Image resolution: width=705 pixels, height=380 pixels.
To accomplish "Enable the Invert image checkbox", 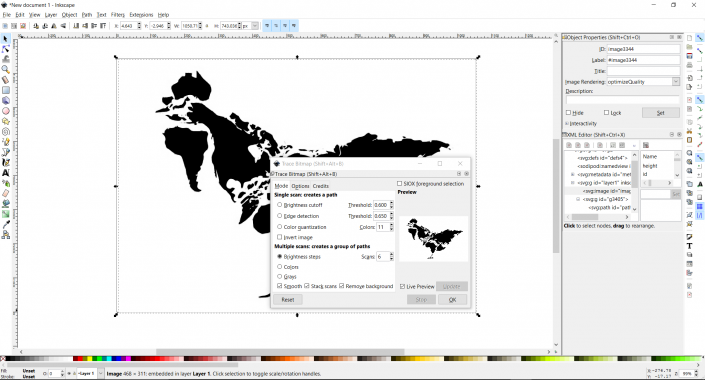I will pos(280,237).
